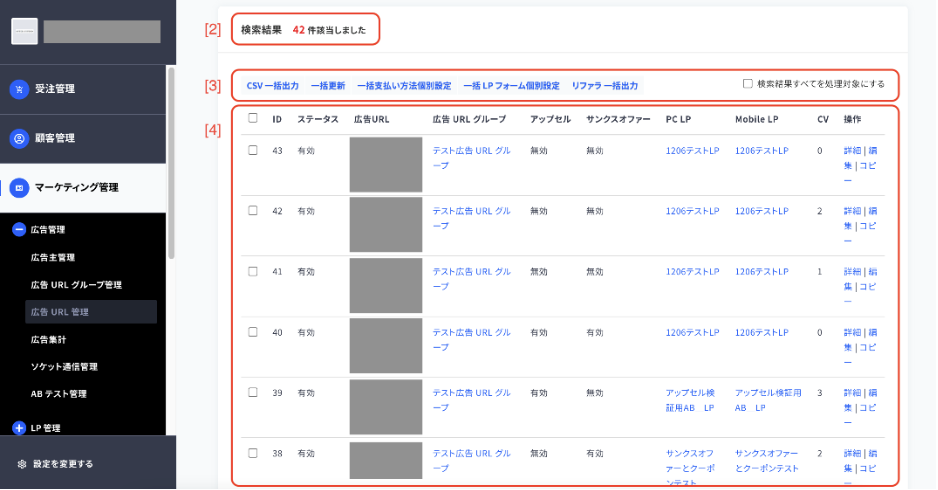The height and width of the screenshot is (490, 938).
Task: Click 編集 link in row 39
Action: 861,400
